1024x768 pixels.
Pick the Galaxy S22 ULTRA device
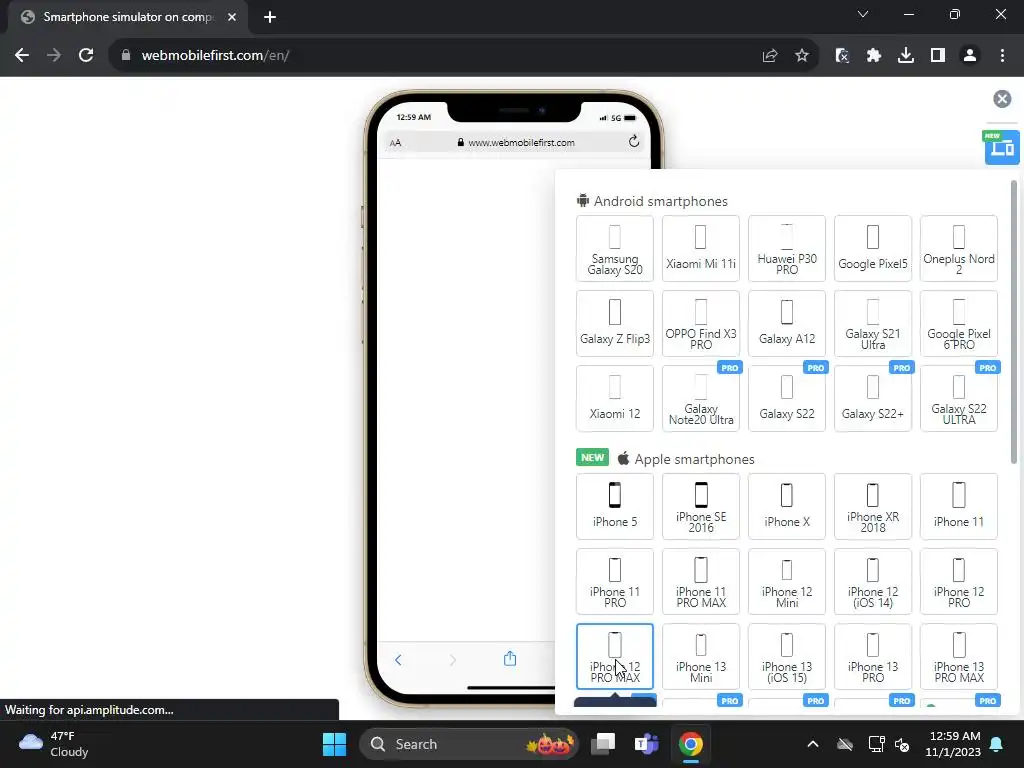959,399
